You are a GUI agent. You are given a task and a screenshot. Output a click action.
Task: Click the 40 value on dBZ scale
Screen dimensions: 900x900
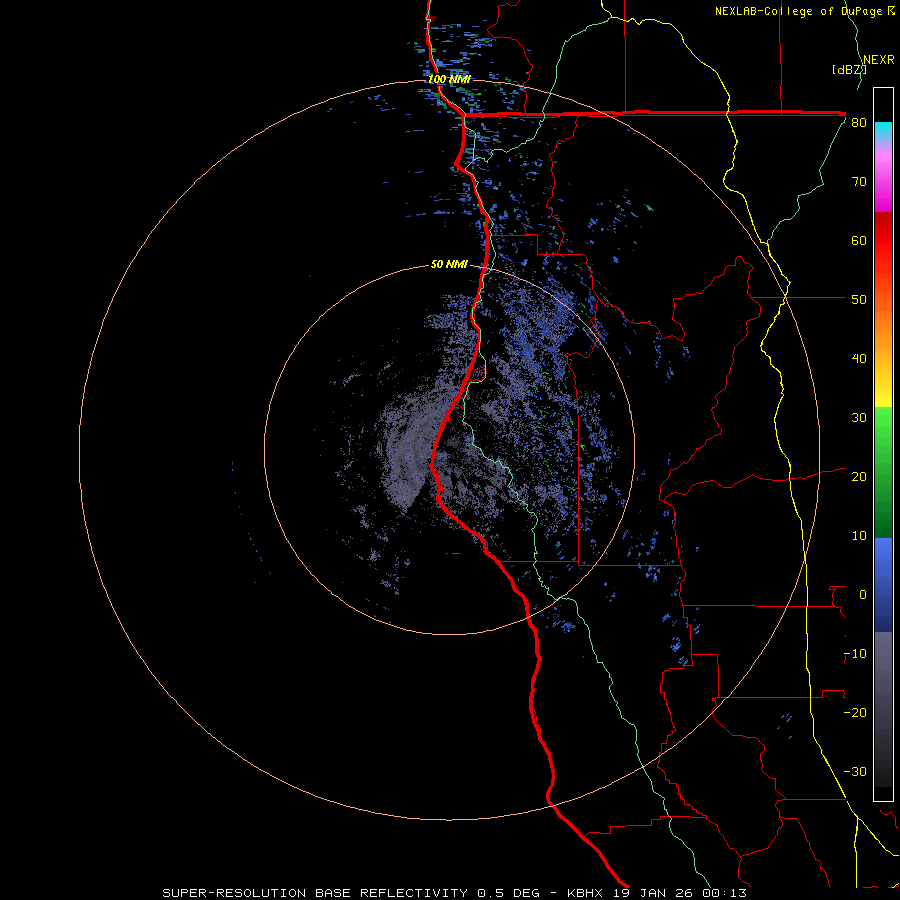859,359
